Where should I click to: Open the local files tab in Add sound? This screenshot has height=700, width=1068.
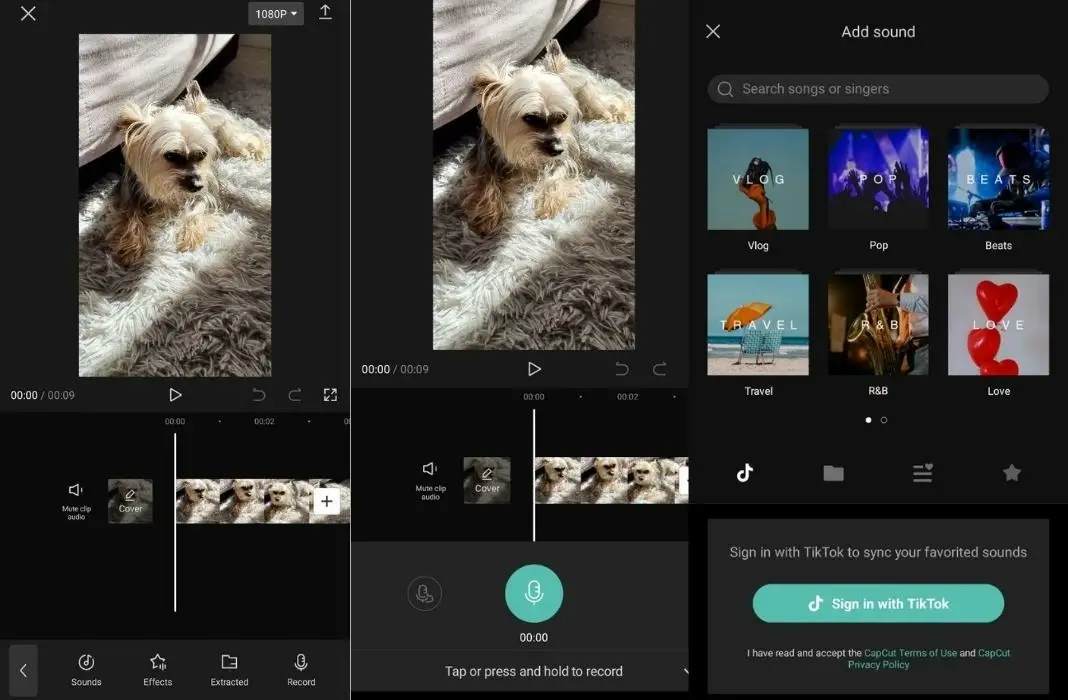pyautogui.click(x=833, y=472)
